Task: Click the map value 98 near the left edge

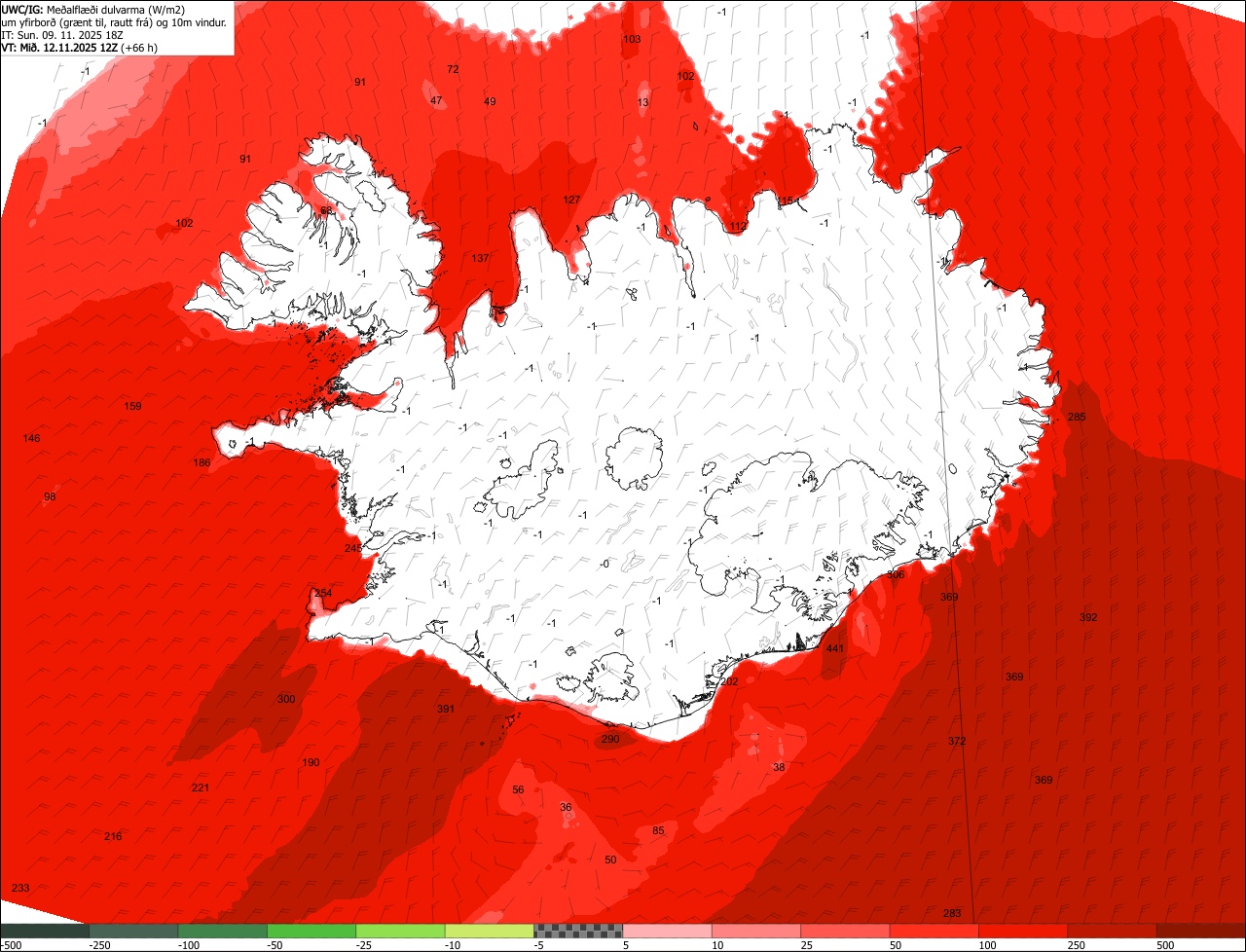Action: (50, 496)
